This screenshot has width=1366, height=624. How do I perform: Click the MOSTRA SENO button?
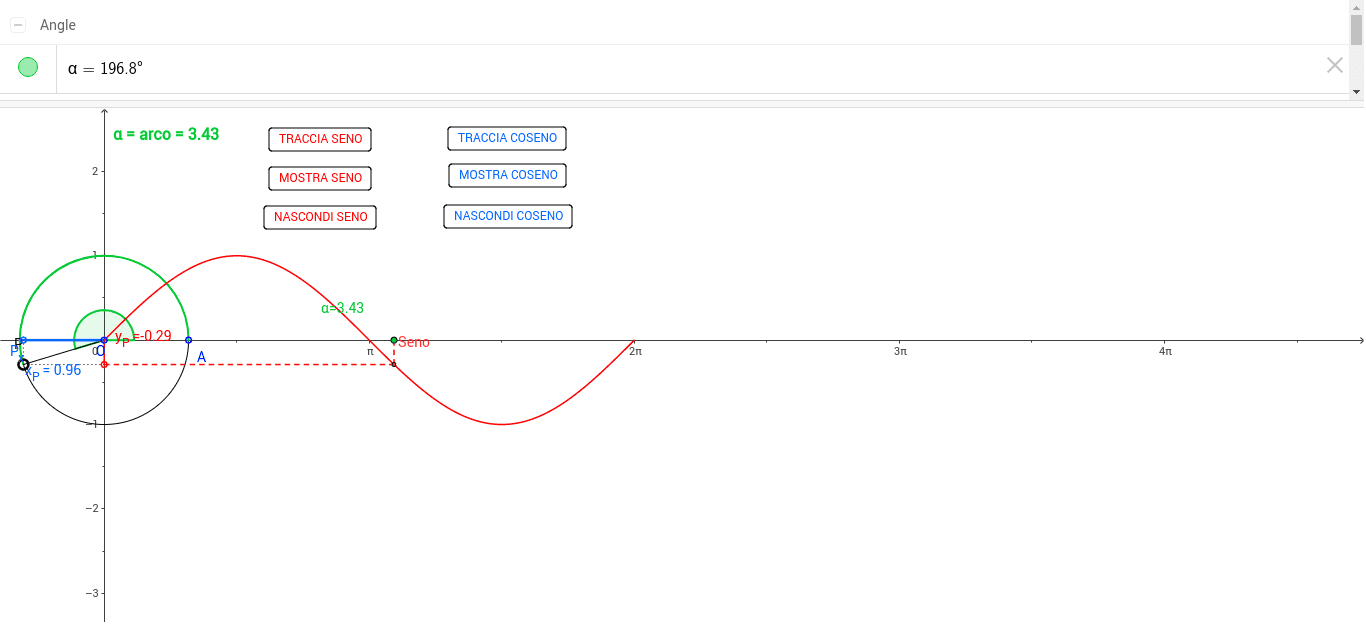(x=320, y=178)
